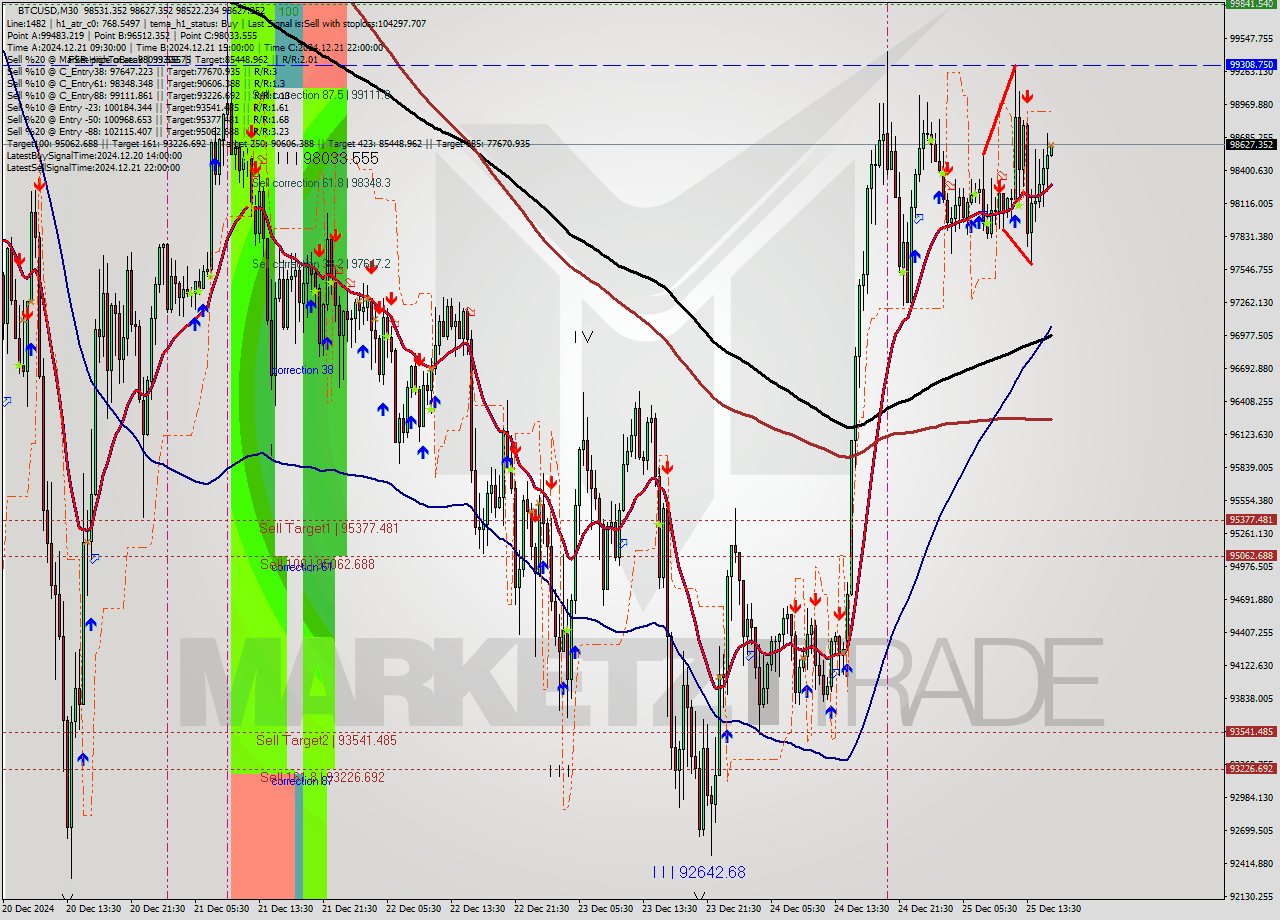Click the 95839.005 price axis label
This screenshot has width=1280, height=920.
(x=1251, y=467)
